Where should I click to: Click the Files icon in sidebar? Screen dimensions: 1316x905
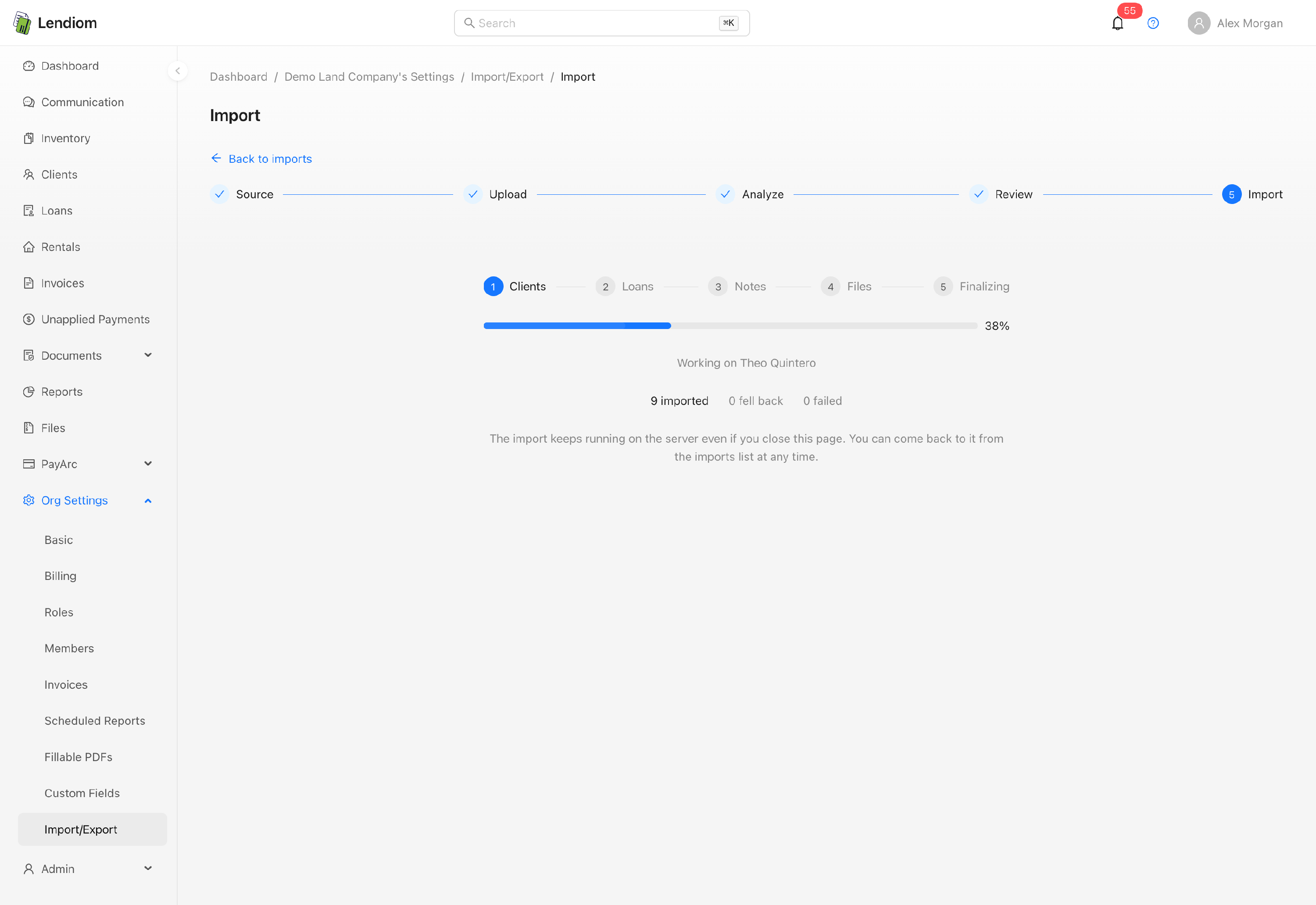tap(29, 428)
